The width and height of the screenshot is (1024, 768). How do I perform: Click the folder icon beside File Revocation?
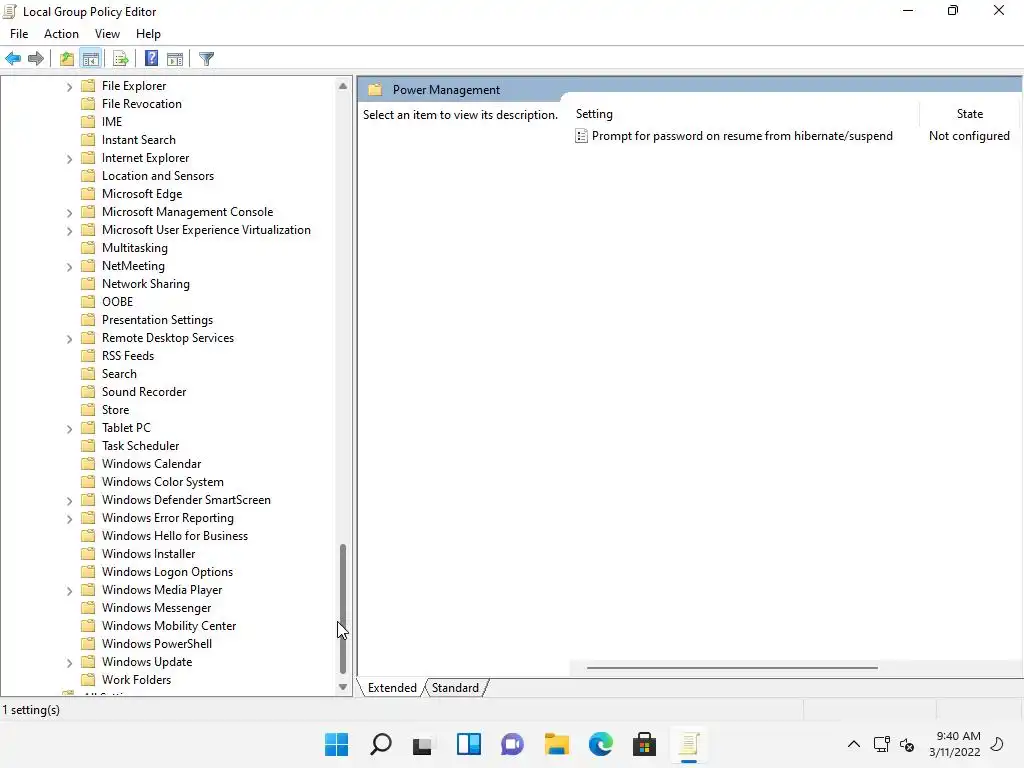click(88, 104)
